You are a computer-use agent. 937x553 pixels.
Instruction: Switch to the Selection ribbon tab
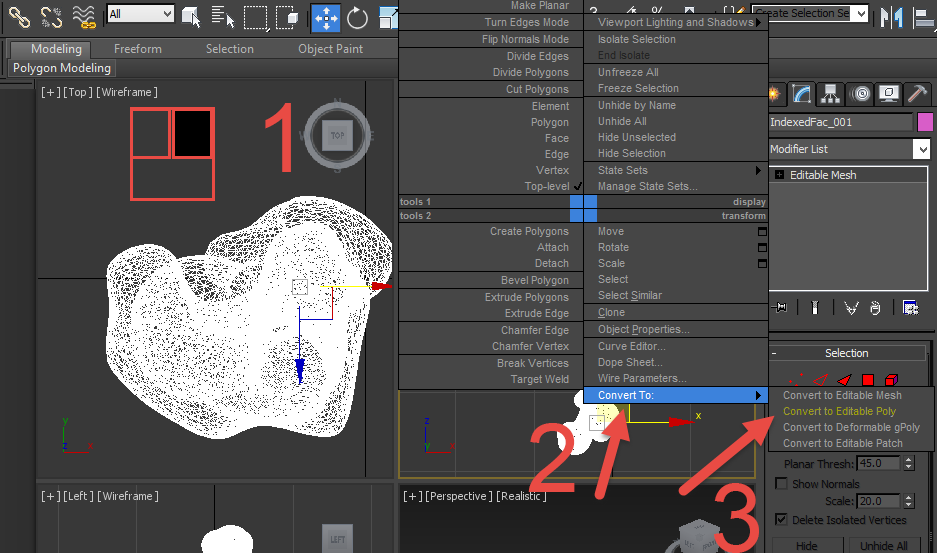point(229,49)
